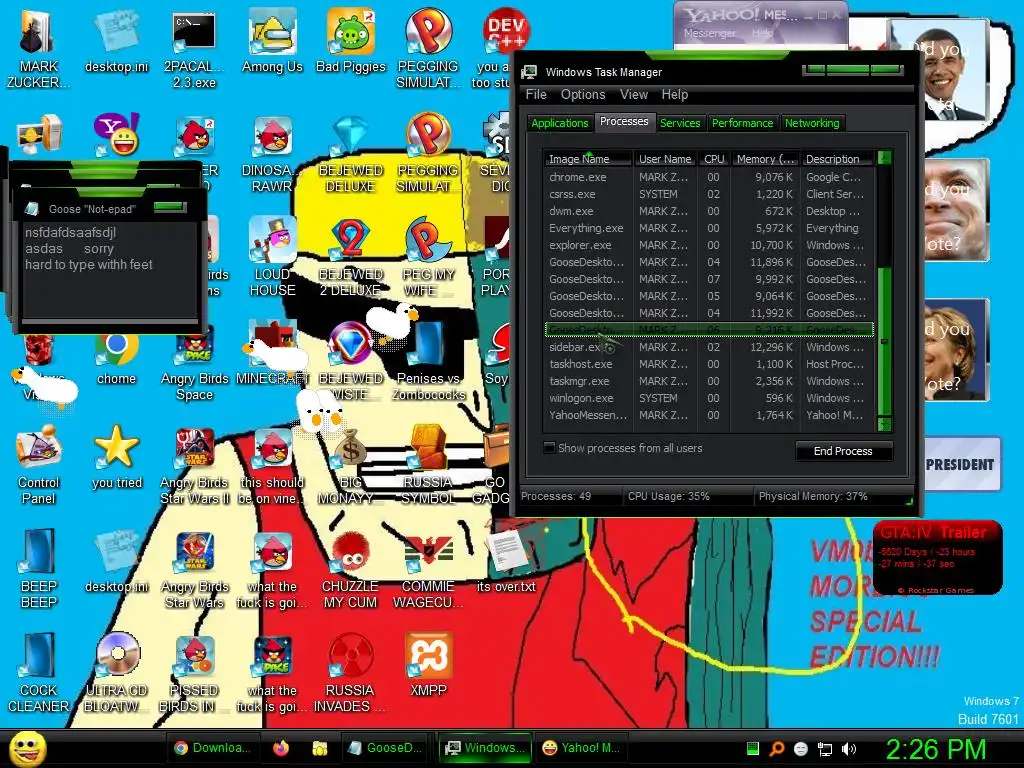Switch to the Performance tab
This screenshot has width=1024, height=768.
coord(743,123)
